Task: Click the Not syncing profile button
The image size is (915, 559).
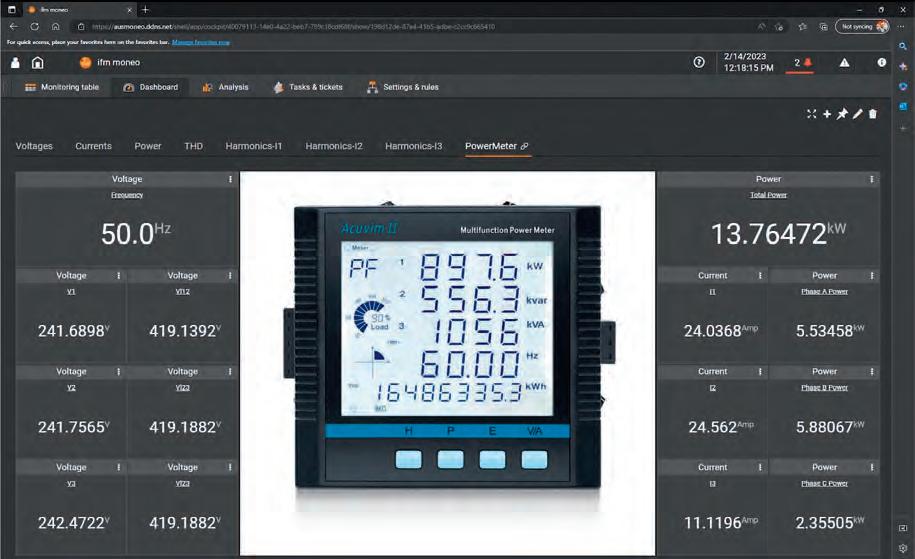Action: point(862,26)
